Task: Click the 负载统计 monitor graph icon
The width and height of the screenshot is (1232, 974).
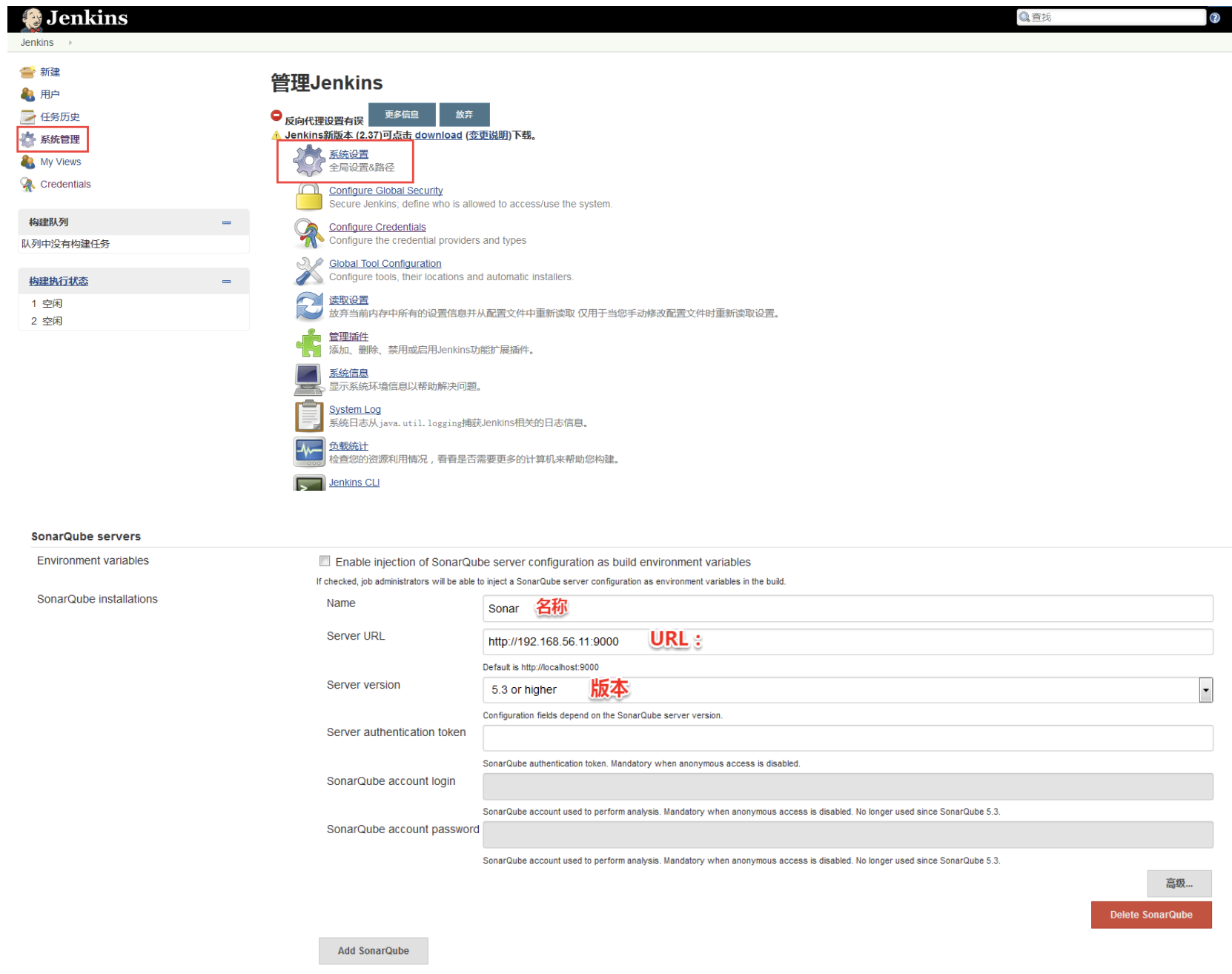Action: coord(309,451)
